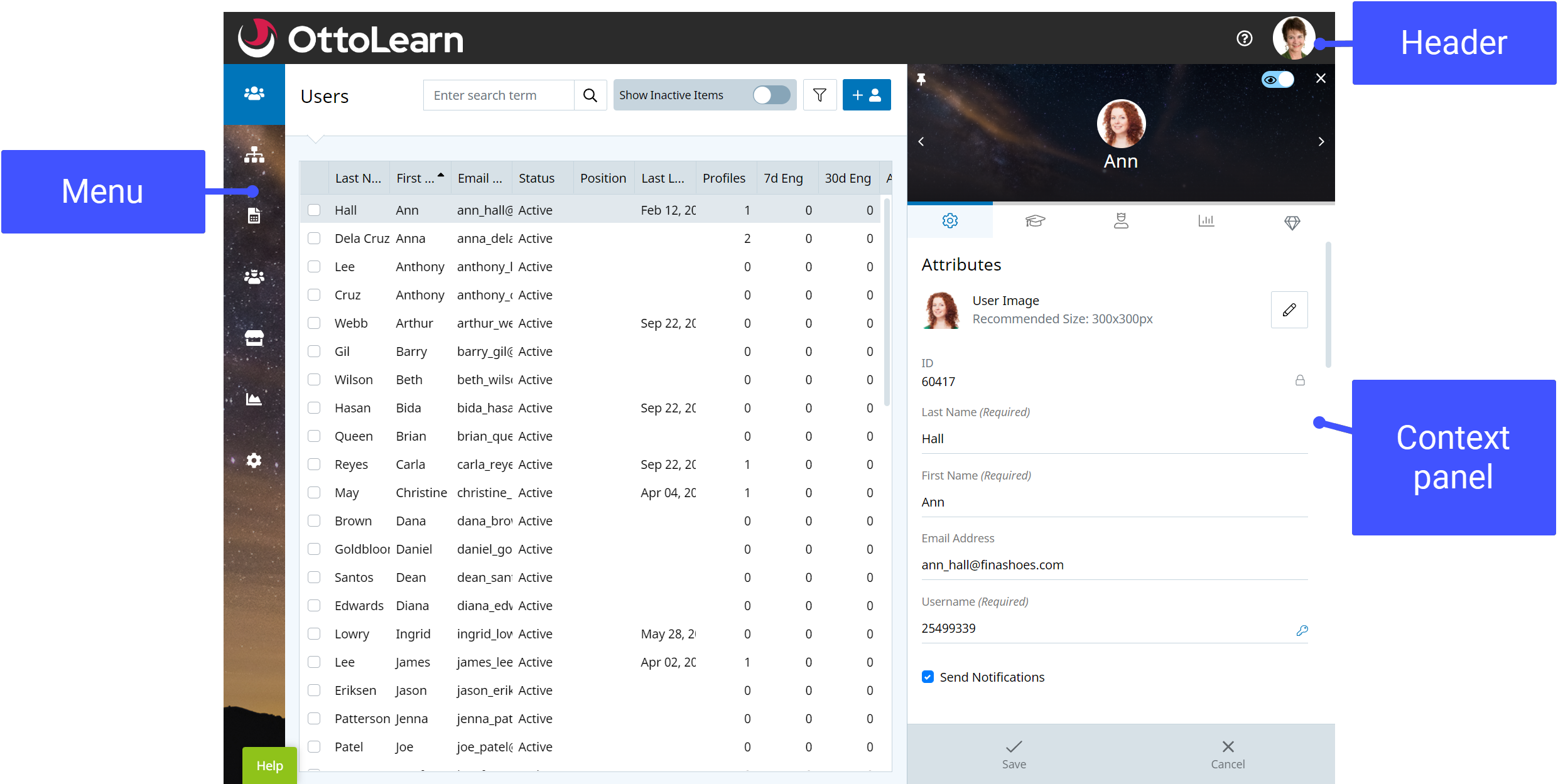The image size is (1558, 784).
Task: Open the settings gear in left menu
Action: [x=254, y=460]
